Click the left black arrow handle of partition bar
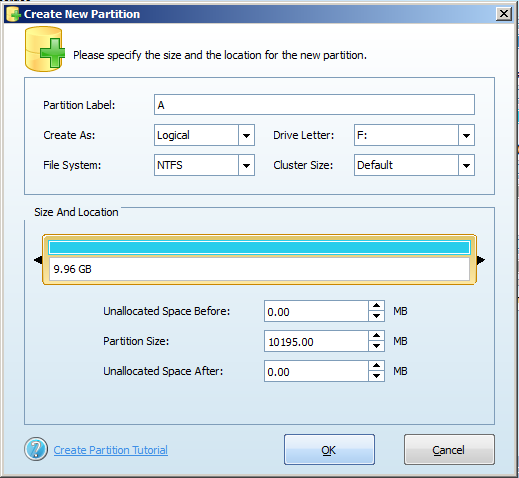Viewport: 519px width, 478px height. point(38,260)
